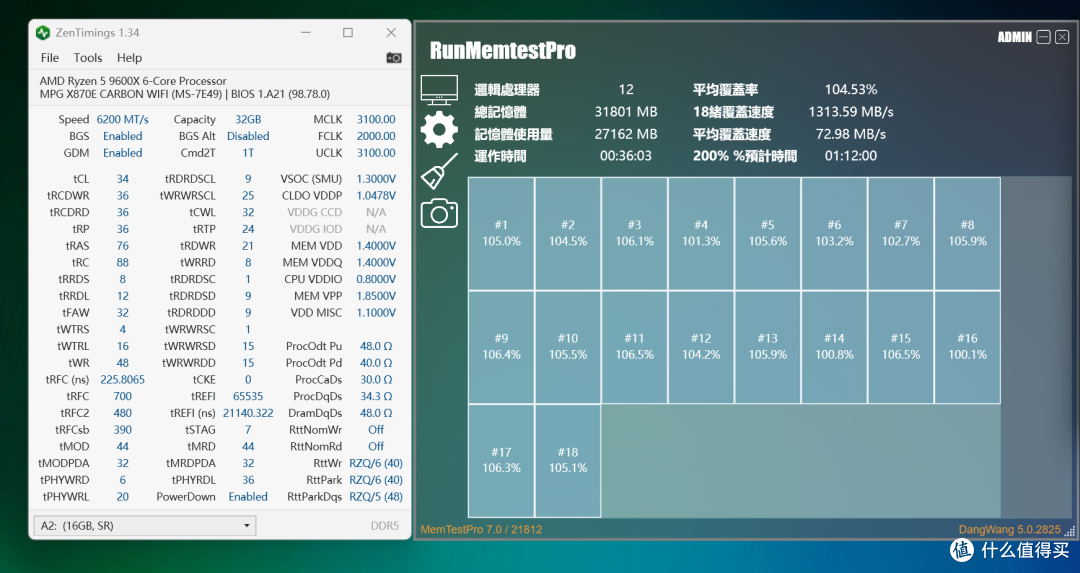Click the broom clean icon in RunMemtestPro
The height and width of the screenshot is (573, 1080).
pyautogui.click(x=439, y=171)
